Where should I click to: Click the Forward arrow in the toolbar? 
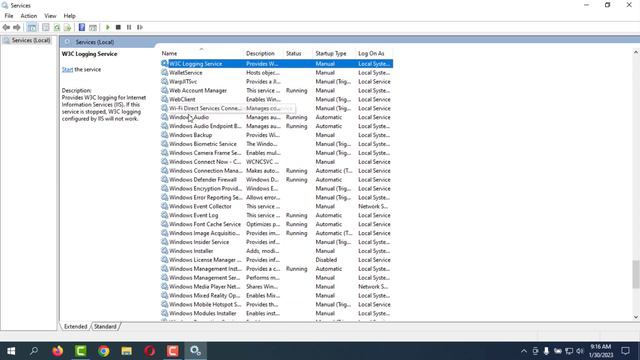(17, 27)
